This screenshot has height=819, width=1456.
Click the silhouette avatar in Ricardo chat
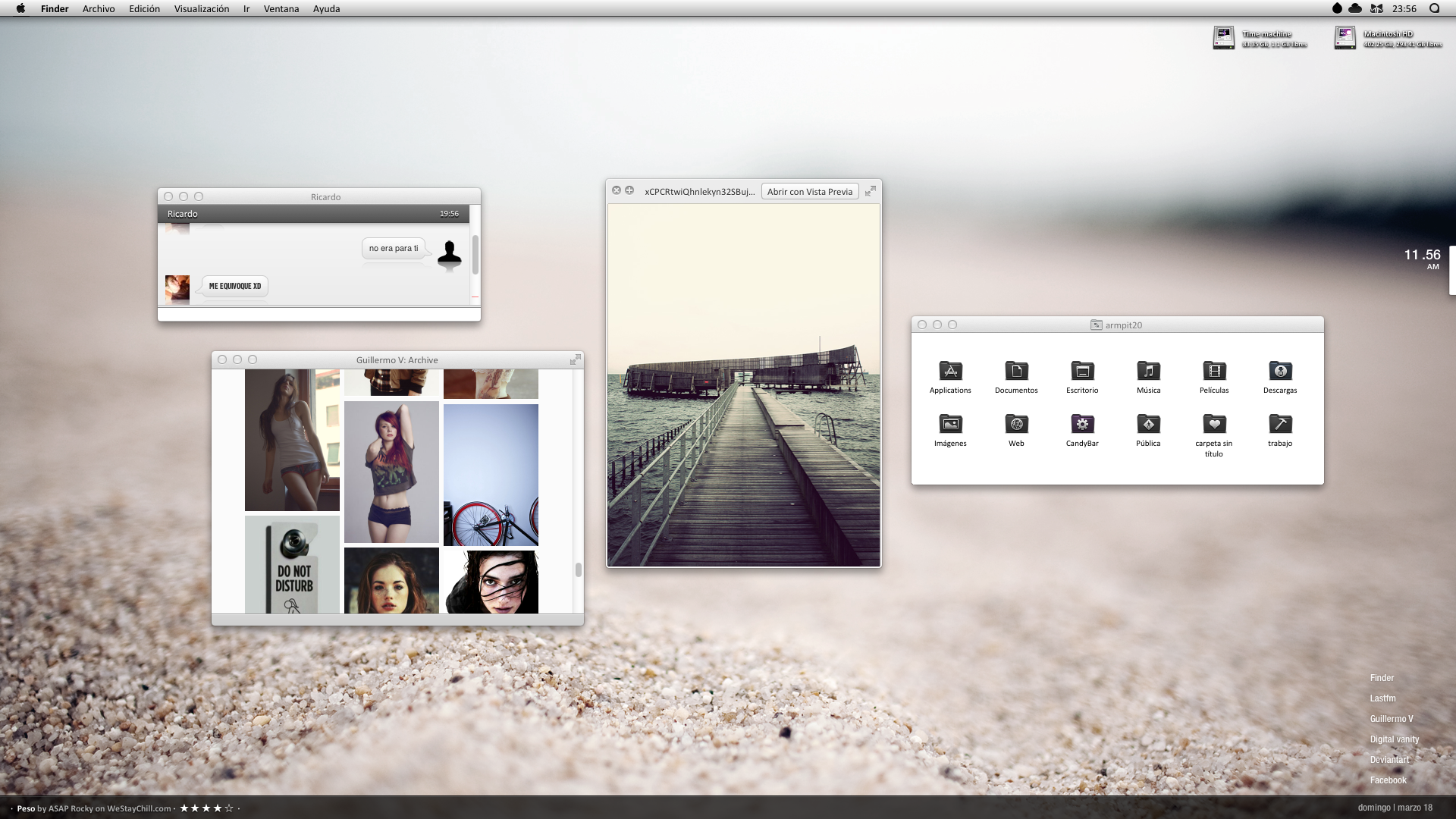tap(450, 253)
